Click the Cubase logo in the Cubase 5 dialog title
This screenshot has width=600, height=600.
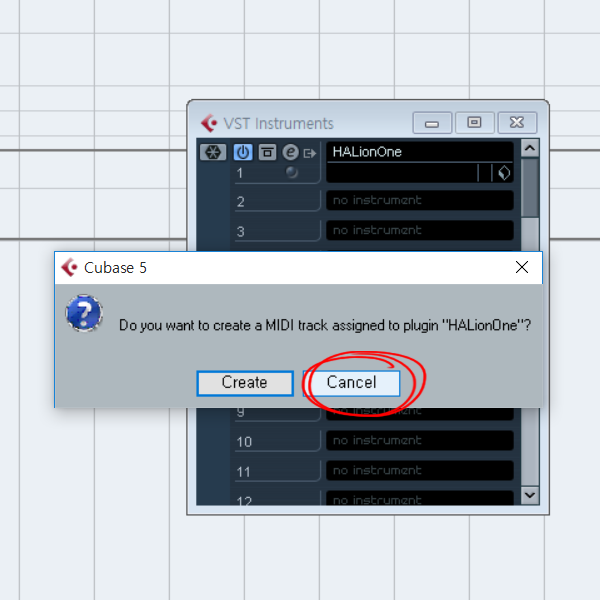[x=69, y=267]
